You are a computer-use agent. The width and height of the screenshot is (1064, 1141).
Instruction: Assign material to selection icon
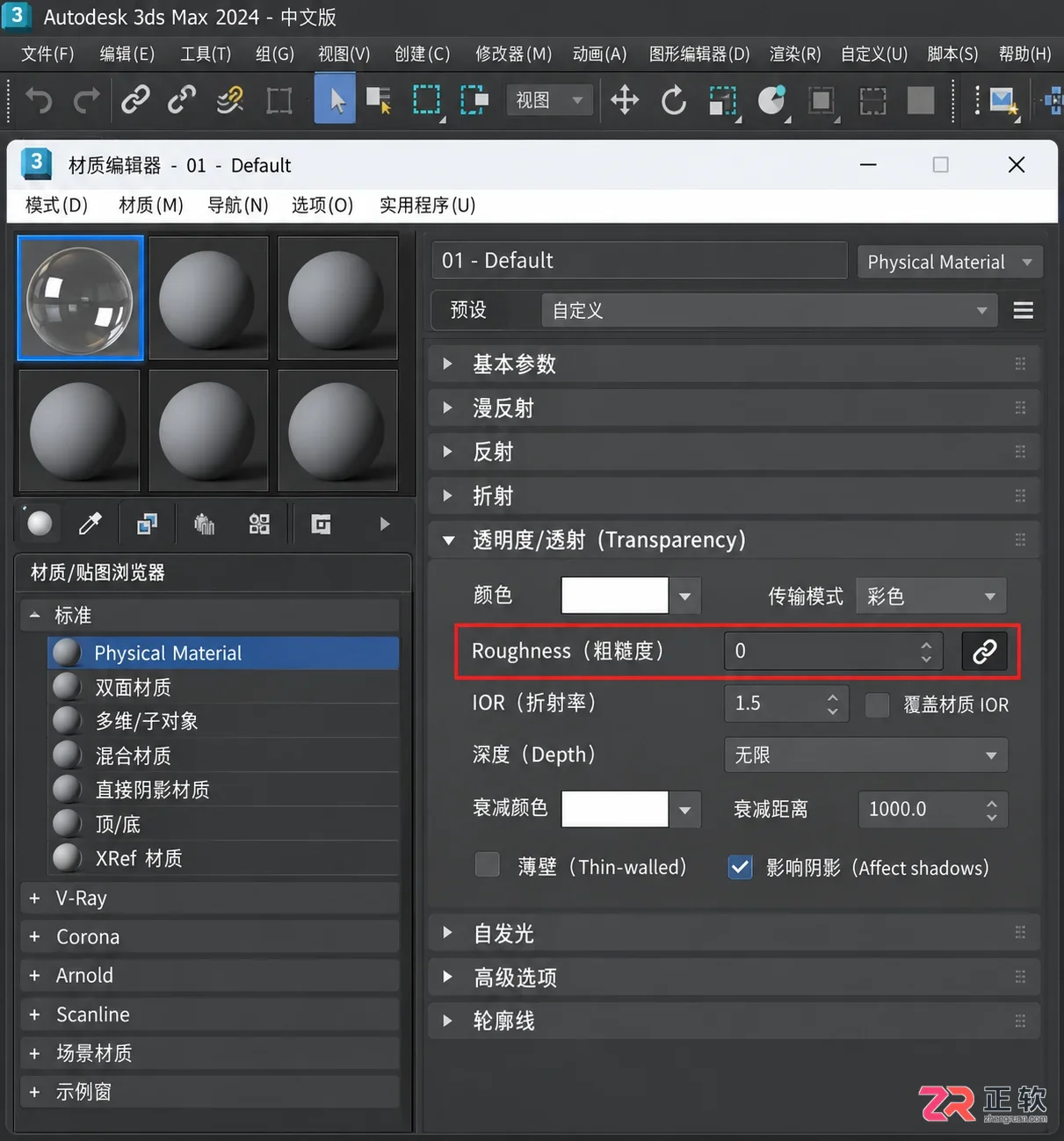(147, 524)
